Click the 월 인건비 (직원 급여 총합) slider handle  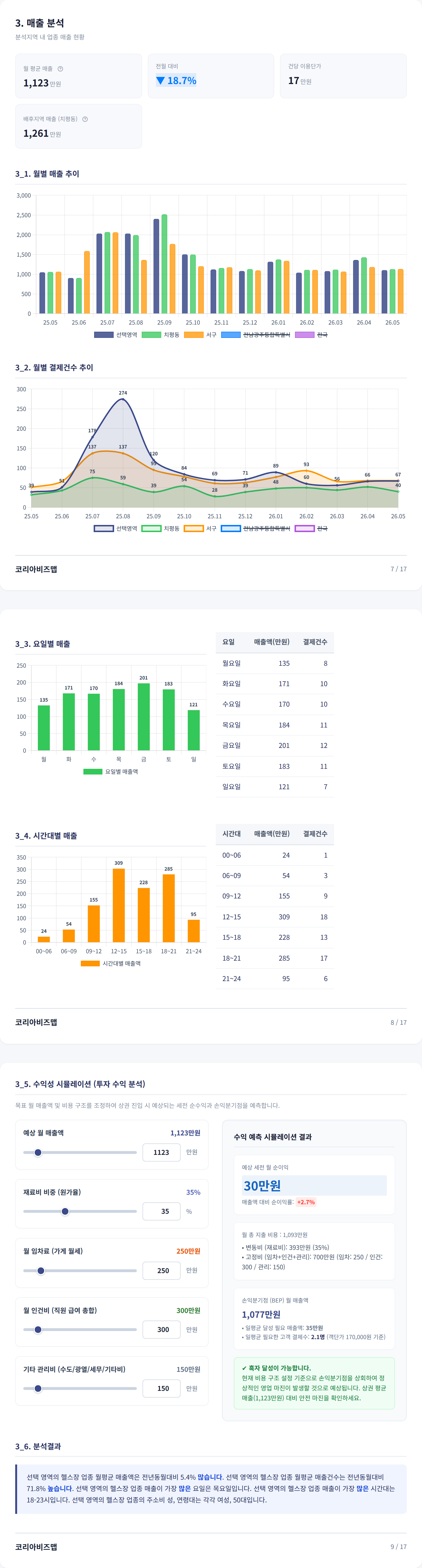click(x=38, y=1329)
